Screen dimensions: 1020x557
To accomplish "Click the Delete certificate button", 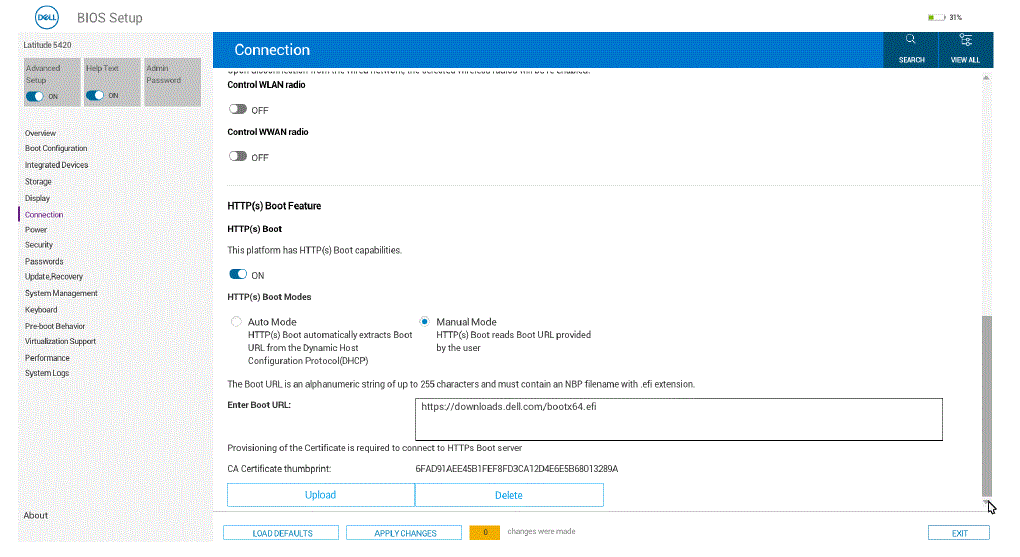I will (x=509, y=495).
